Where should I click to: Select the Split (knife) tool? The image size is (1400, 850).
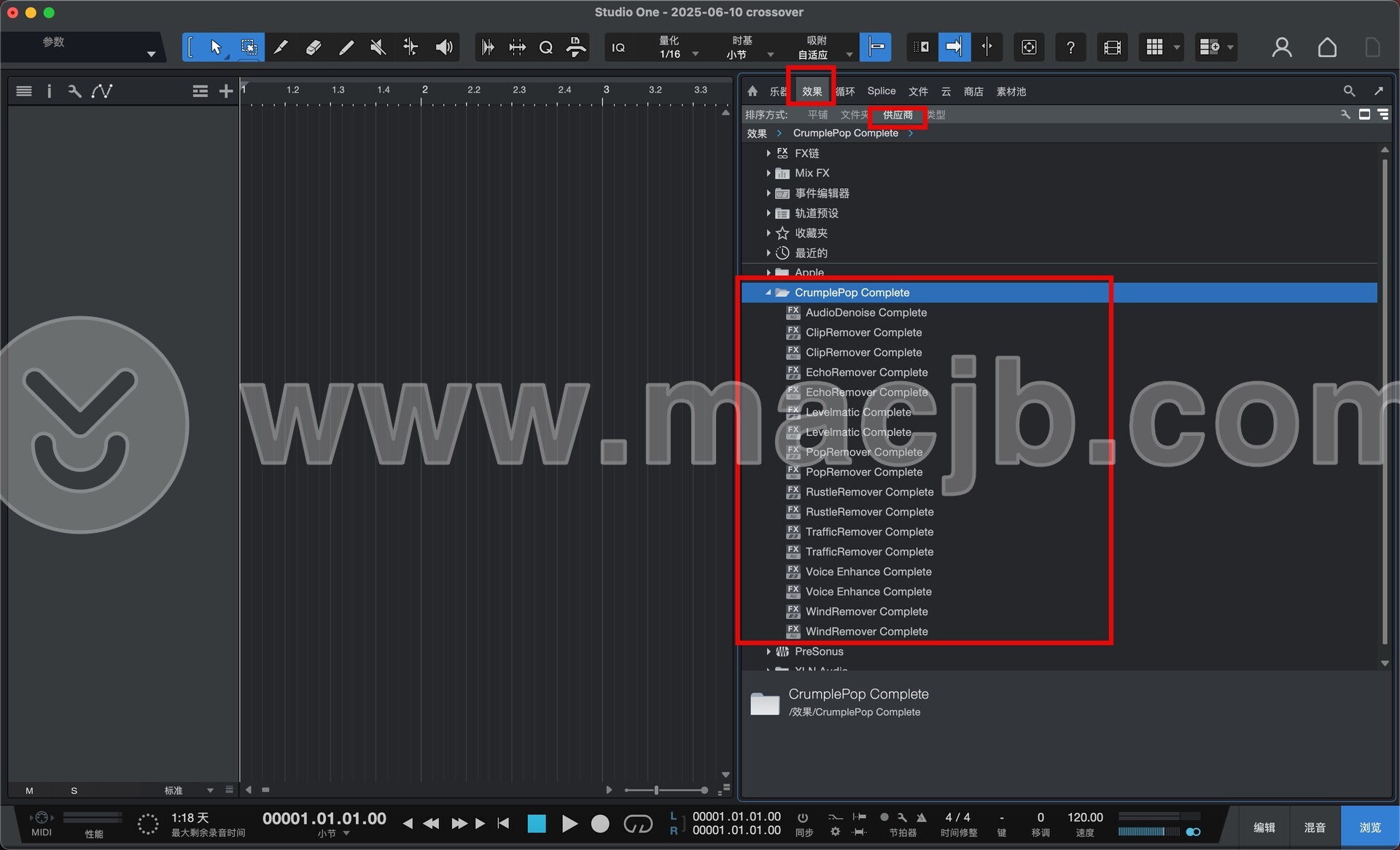pyautogui.click(x=281, y=47)
